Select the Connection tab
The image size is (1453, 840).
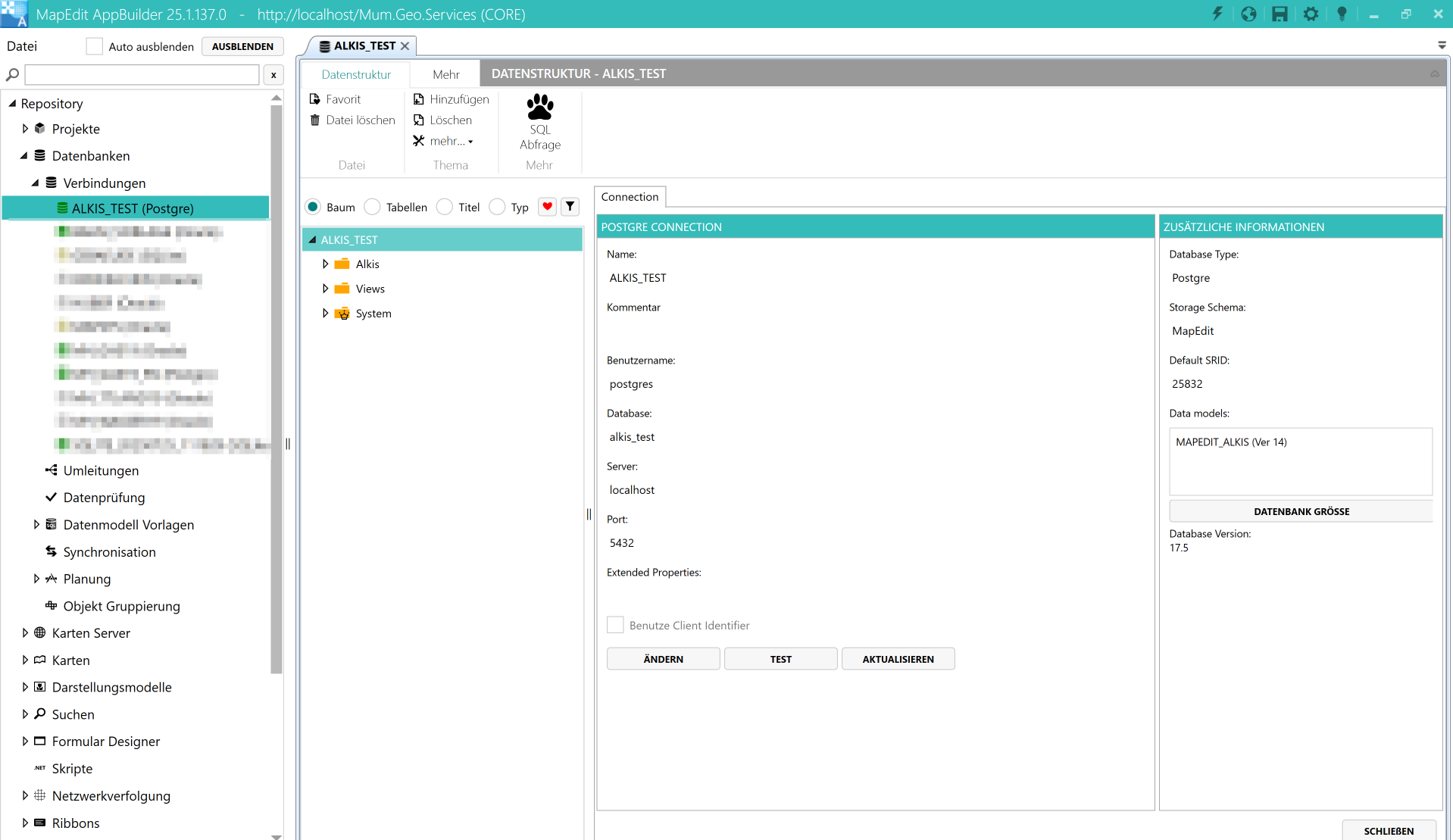pyautogui.click(x=630, y=197)
